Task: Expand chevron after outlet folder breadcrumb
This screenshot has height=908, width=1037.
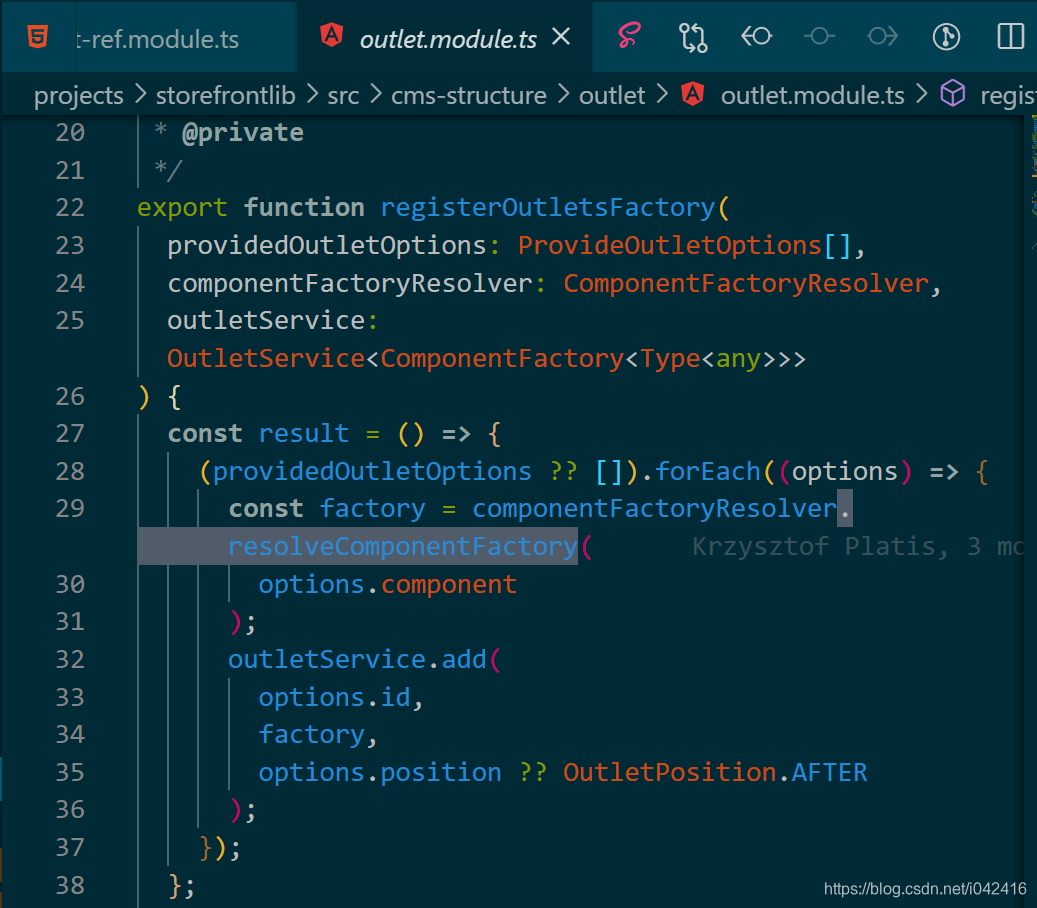Action: (661, 95)
